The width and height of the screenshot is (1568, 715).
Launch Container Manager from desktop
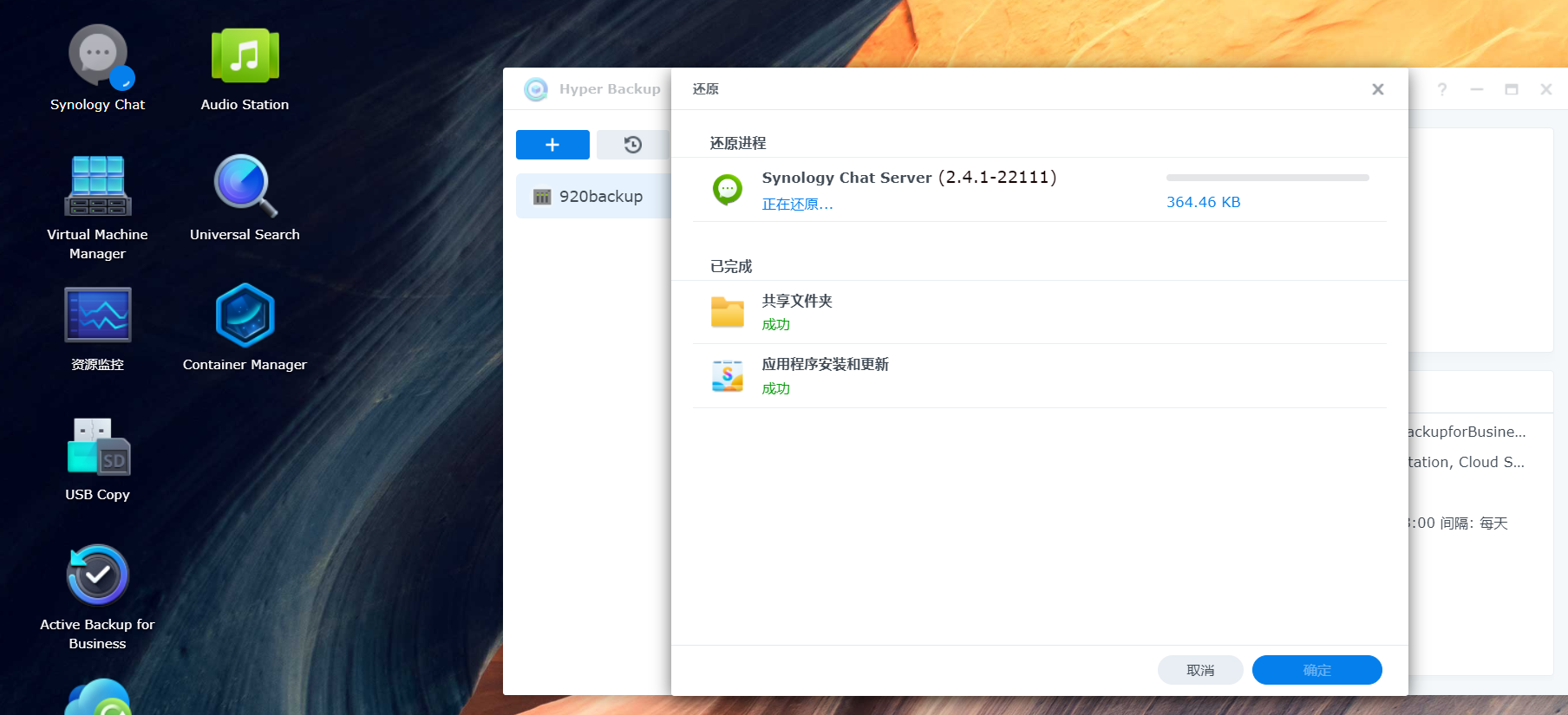pyautogui.click(x=245, y=315)
